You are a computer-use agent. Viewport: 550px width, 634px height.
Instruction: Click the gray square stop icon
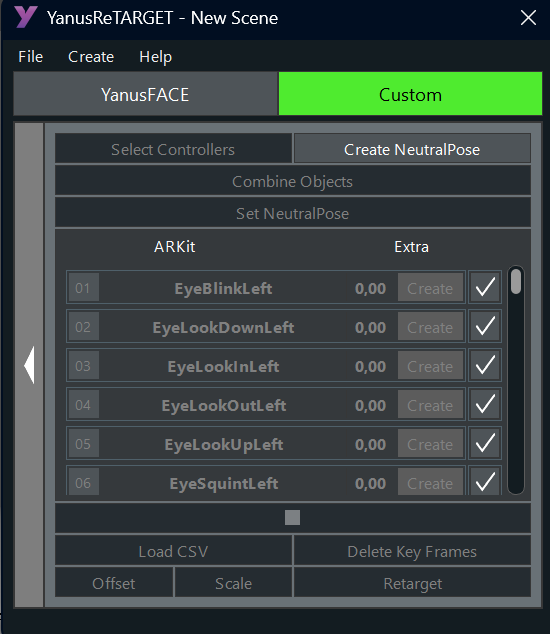click(x=292, y=517)
